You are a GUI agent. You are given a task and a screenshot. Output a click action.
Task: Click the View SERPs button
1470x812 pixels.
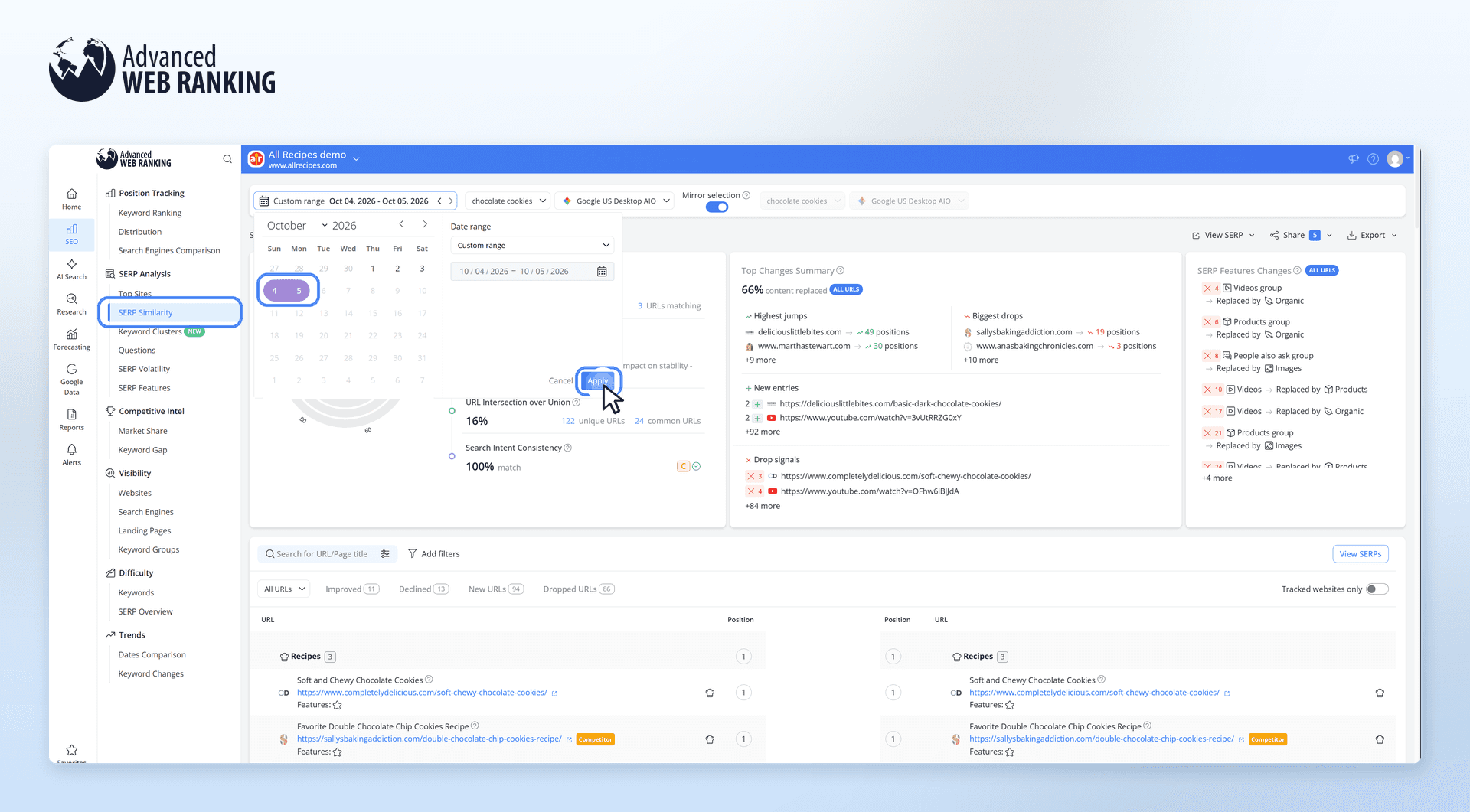click(x=1360, y=554)
